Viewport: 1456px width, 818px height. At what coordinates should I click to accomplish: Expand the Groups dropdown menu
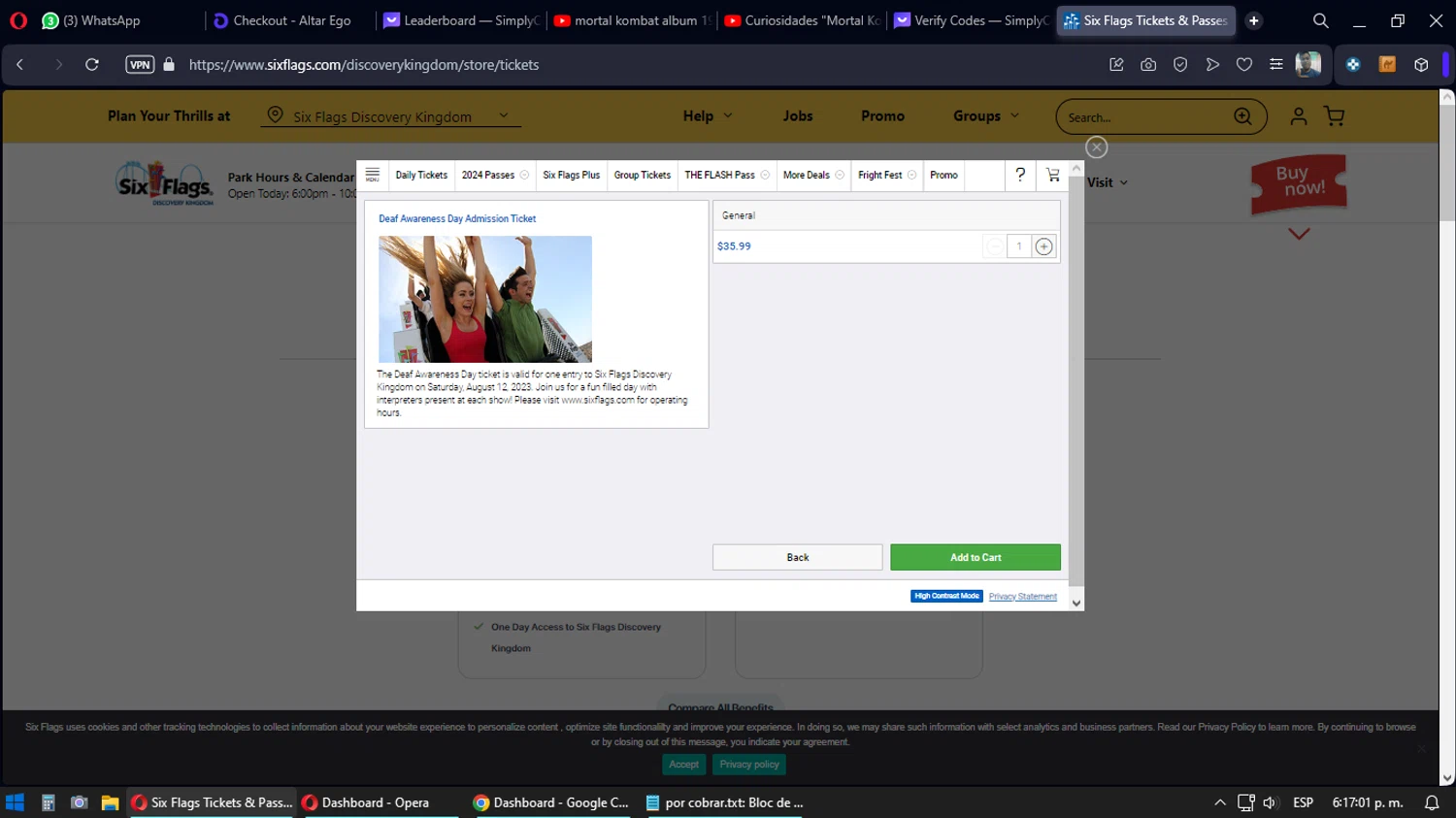(985, 116)
